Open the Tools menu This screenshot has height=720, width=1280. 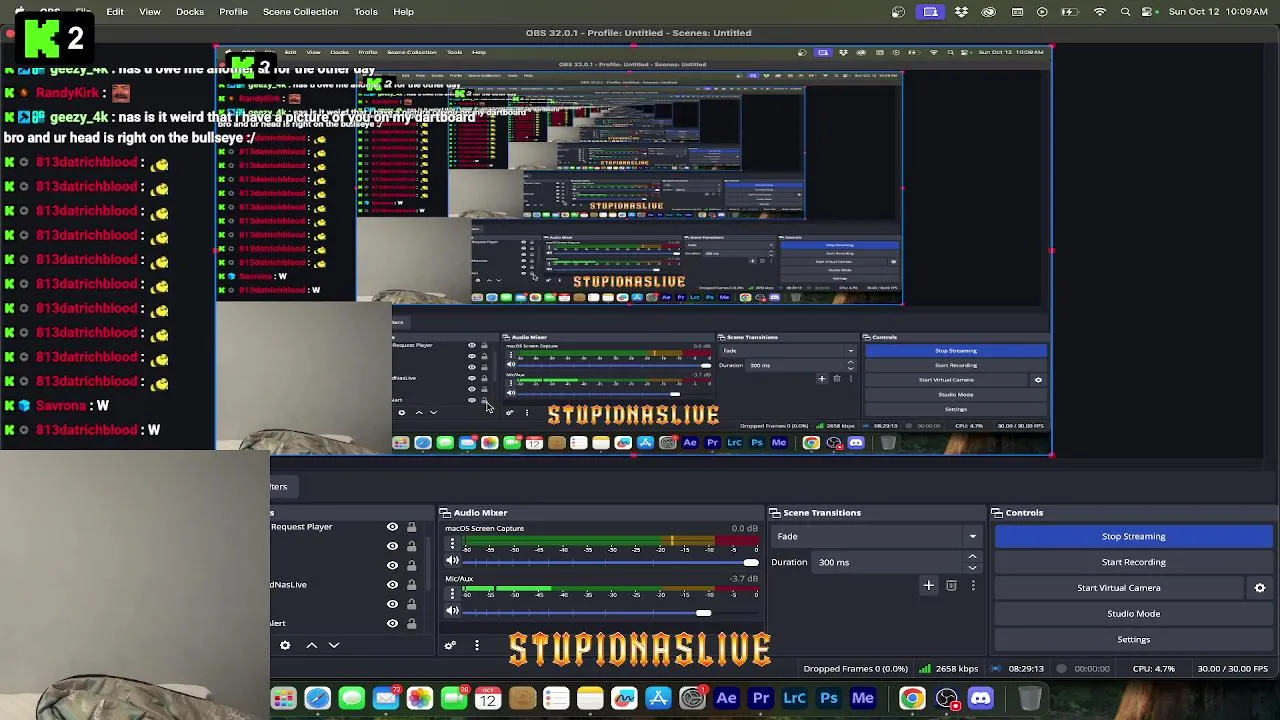(x=366, y=12)
